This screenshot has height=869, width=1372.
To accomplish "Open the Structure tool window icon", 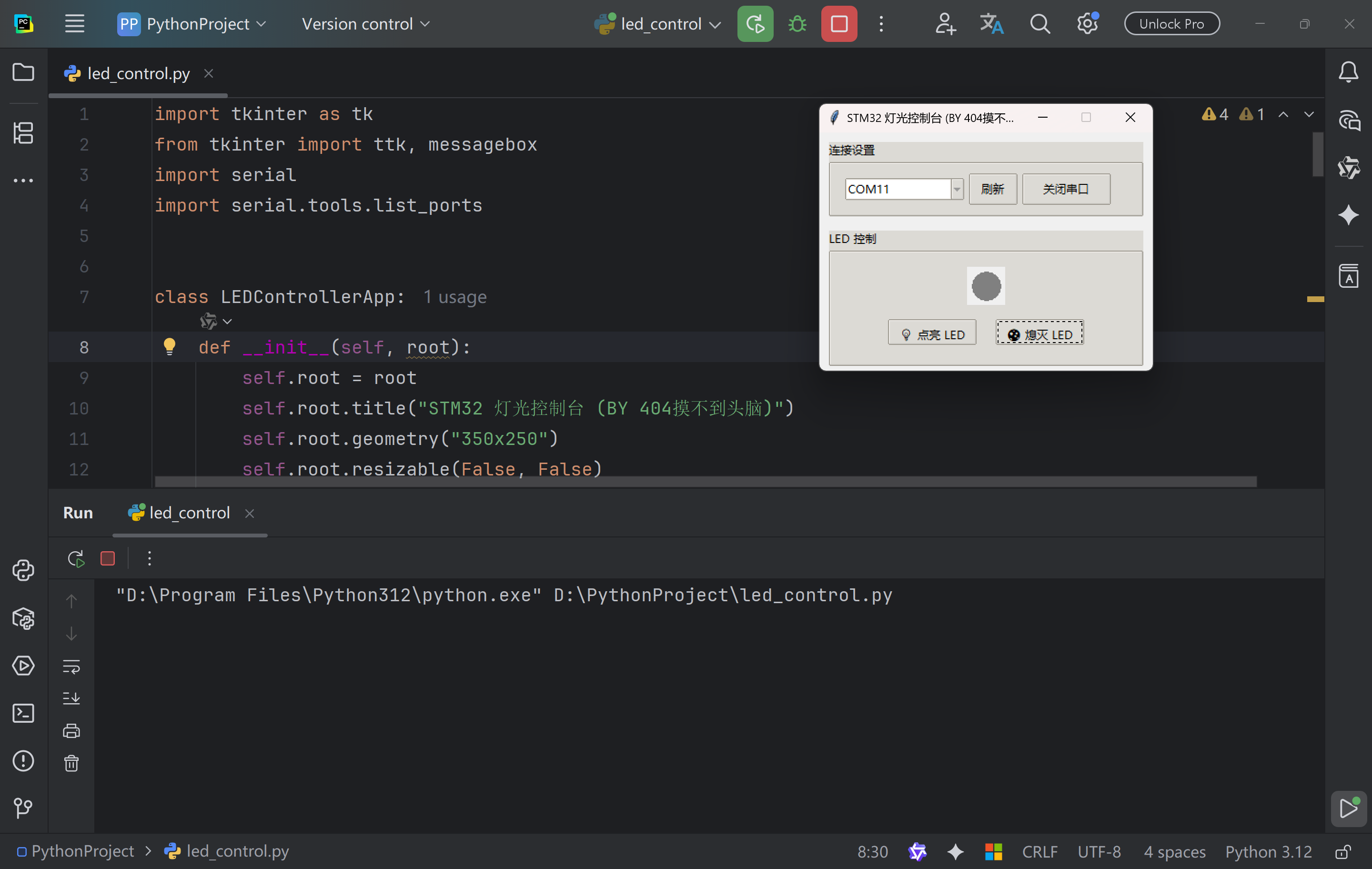I will [23, 133].
